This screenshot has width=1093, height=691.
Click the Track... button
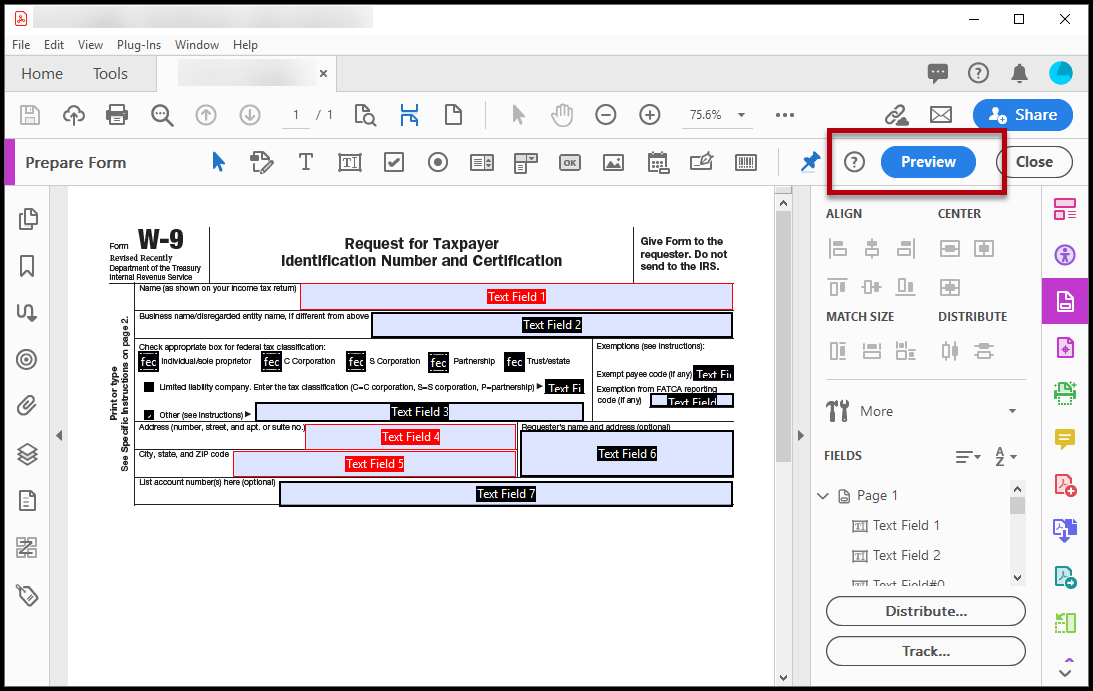point(926,651)
